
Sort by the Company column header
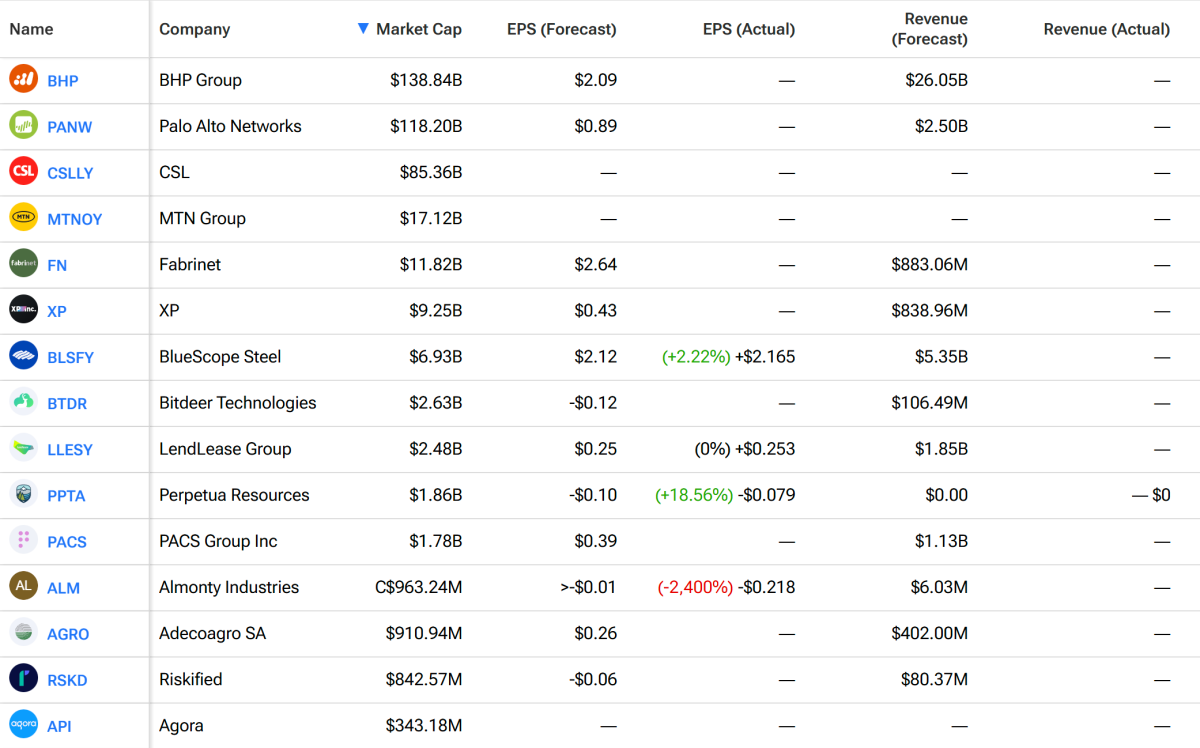pyautogui.click(x=194, y=29)
